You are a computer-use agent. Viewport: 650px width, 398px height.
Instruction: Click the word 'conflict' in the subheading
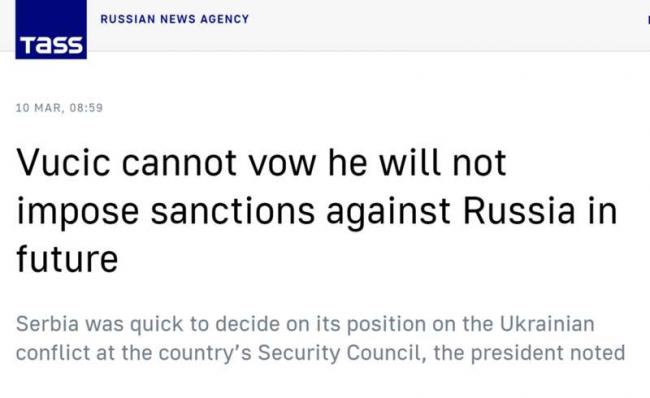pyautogui.click(x=53, y=353)
